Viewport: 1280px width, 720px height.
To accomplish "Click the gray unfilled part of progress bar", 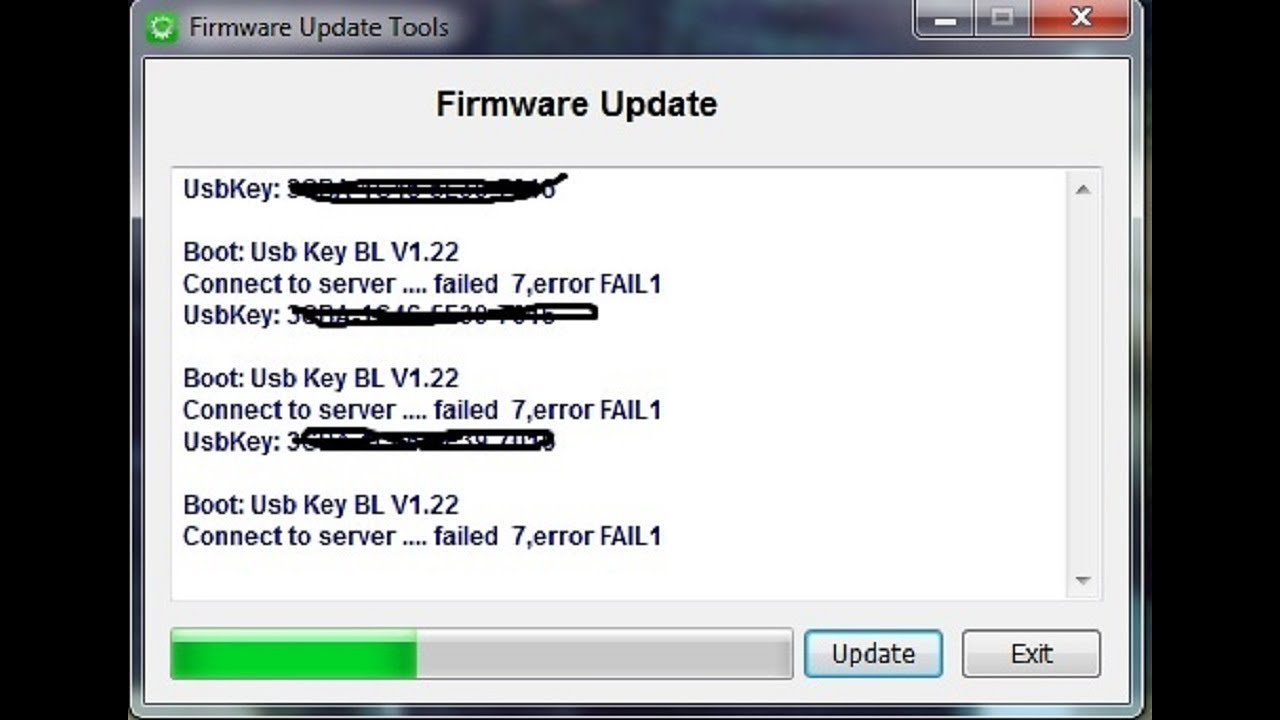I will 603,655.
